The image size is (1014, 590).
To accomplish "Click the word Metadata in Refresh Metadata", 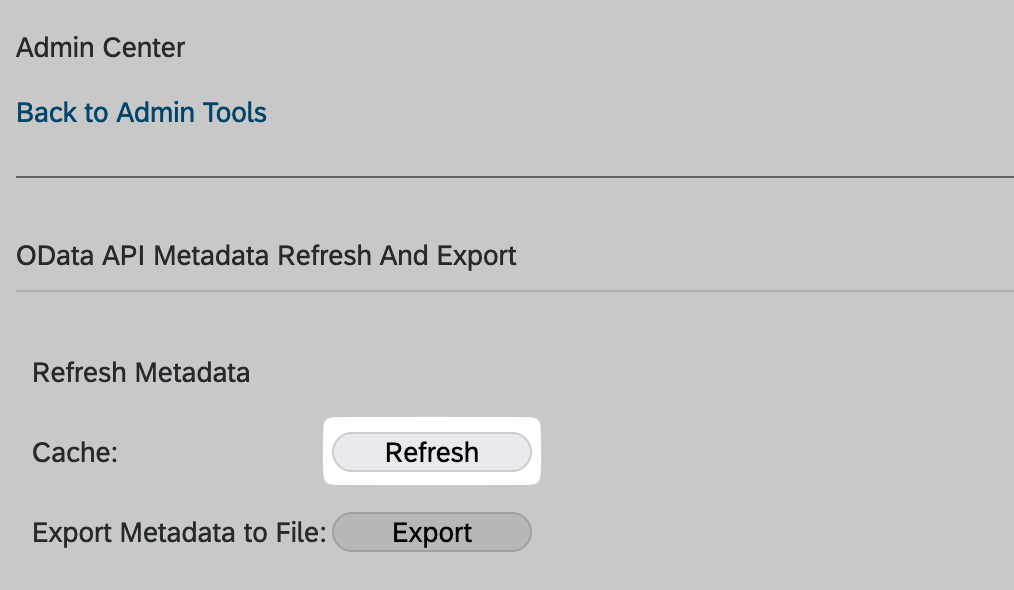I will 192,373.
